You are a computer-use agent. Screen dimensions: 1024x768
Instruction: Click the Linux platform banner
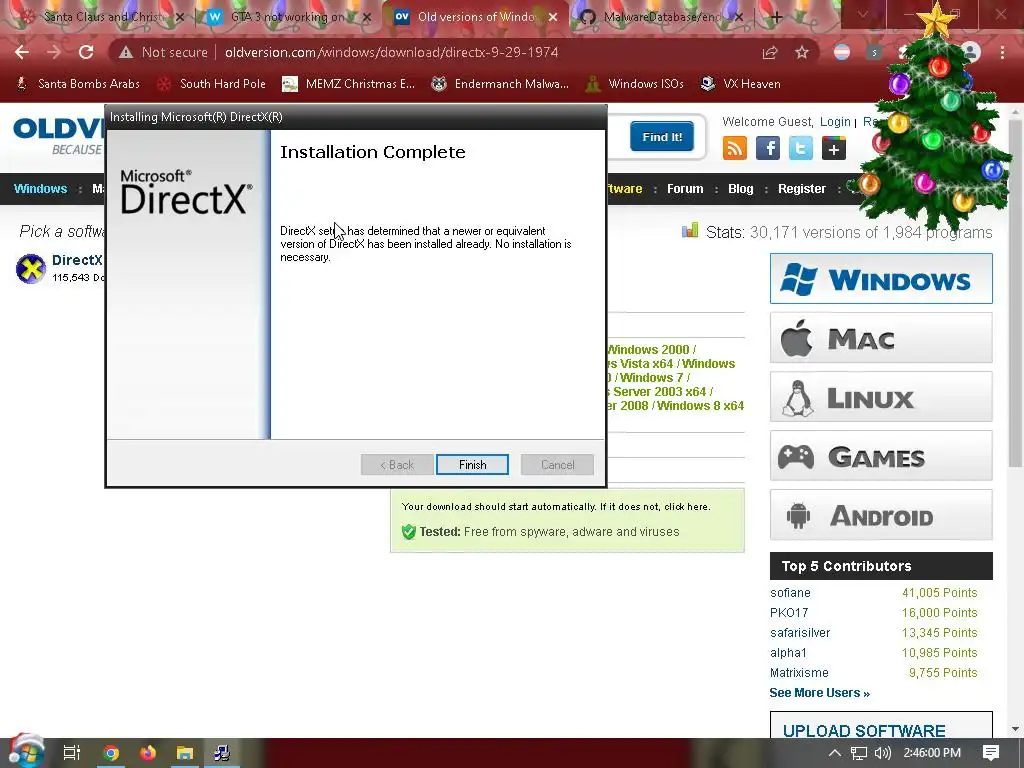pos(881,396)
